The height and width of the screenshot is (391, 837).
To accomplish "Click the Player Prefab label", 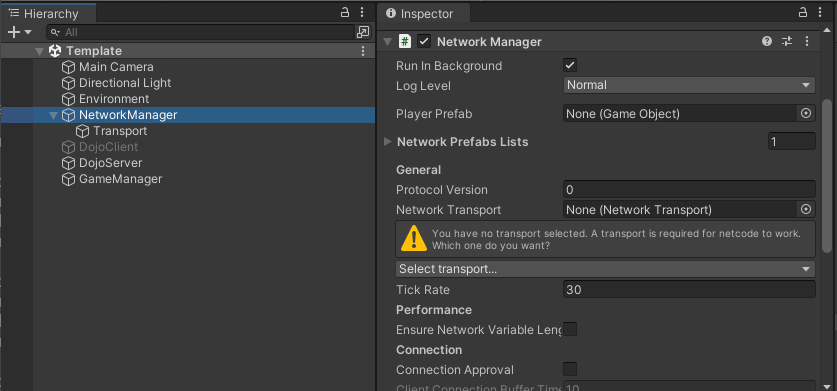I will click(x=434, y=114).
